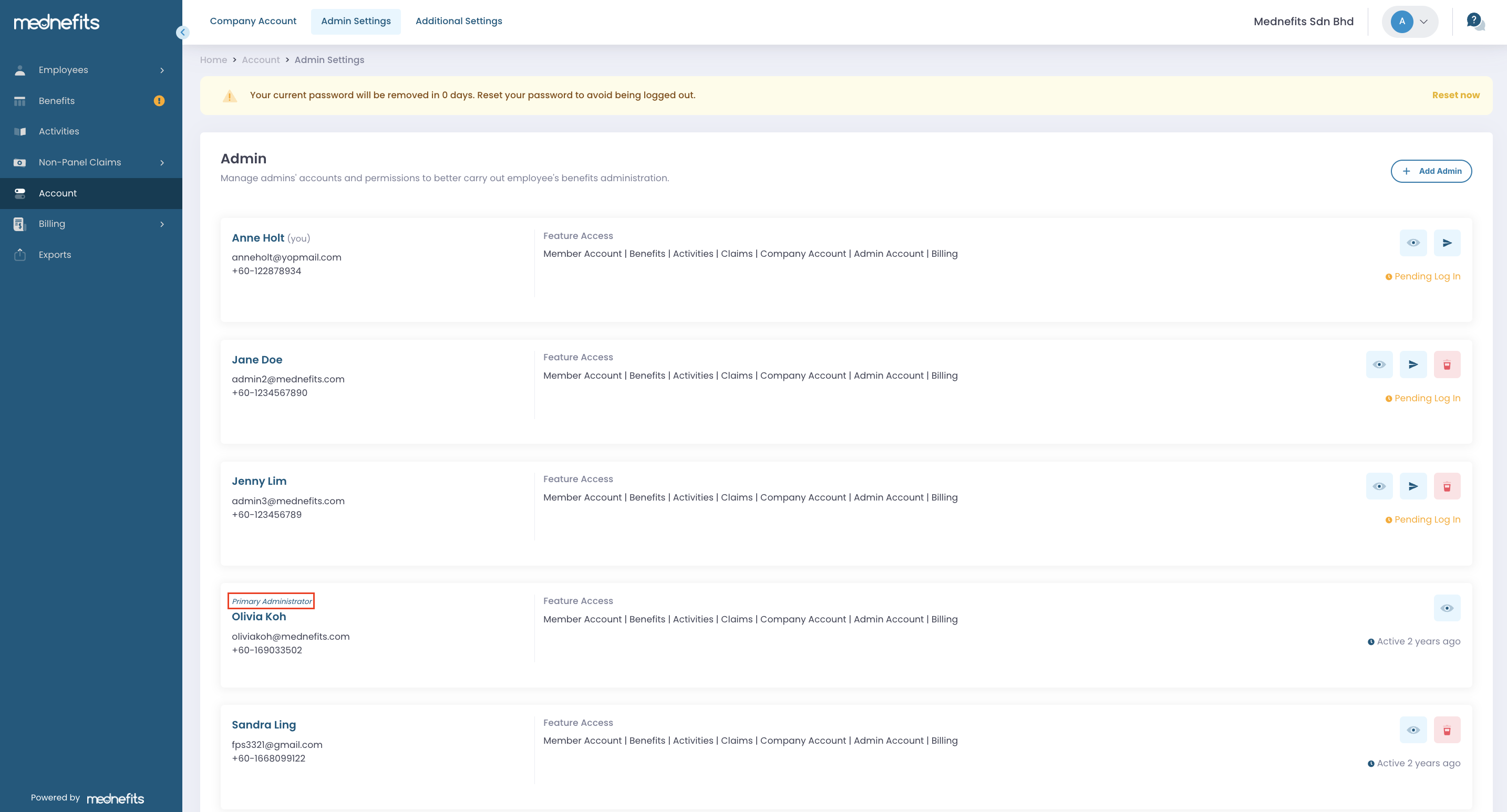Click the Primary Administrator label

tap(272, 601)
